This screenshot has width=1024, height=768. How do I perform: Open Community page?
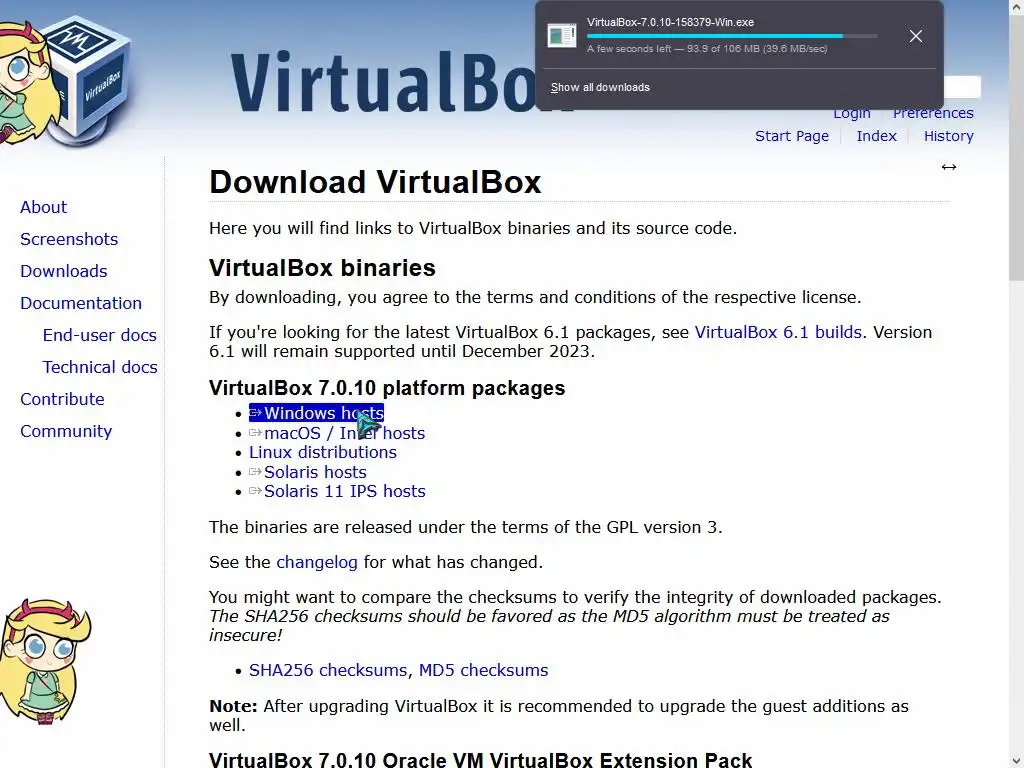(x=66, y=431)
